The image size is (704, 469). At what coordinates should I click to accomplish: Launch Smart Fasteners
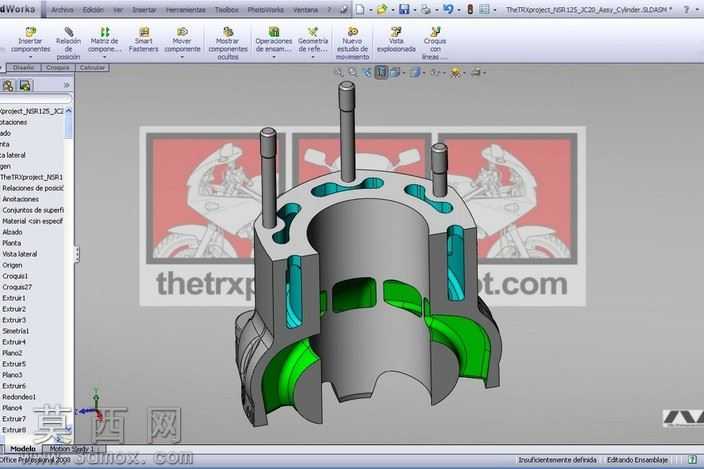point(144,40)
